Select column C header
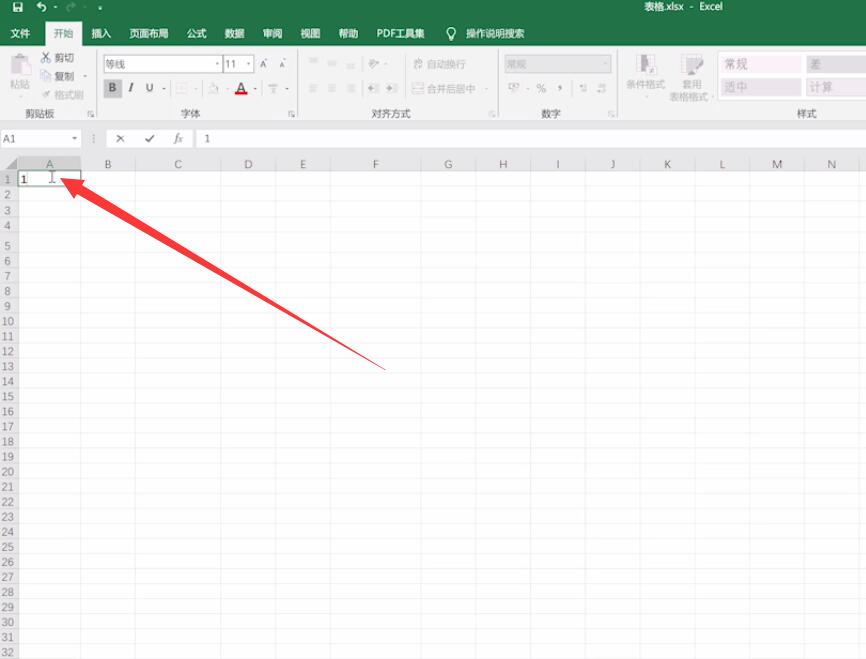 tap(178, 164)
